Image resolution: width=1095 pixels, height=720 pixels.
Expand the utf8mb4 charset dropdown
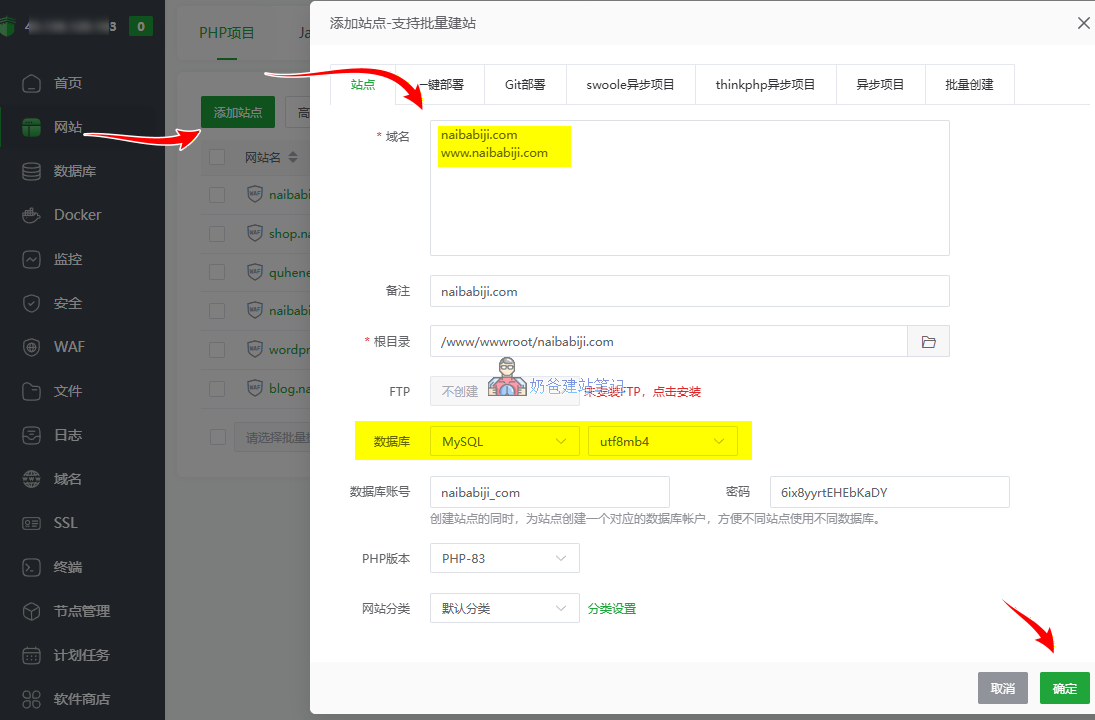click(x=662, y=440)
